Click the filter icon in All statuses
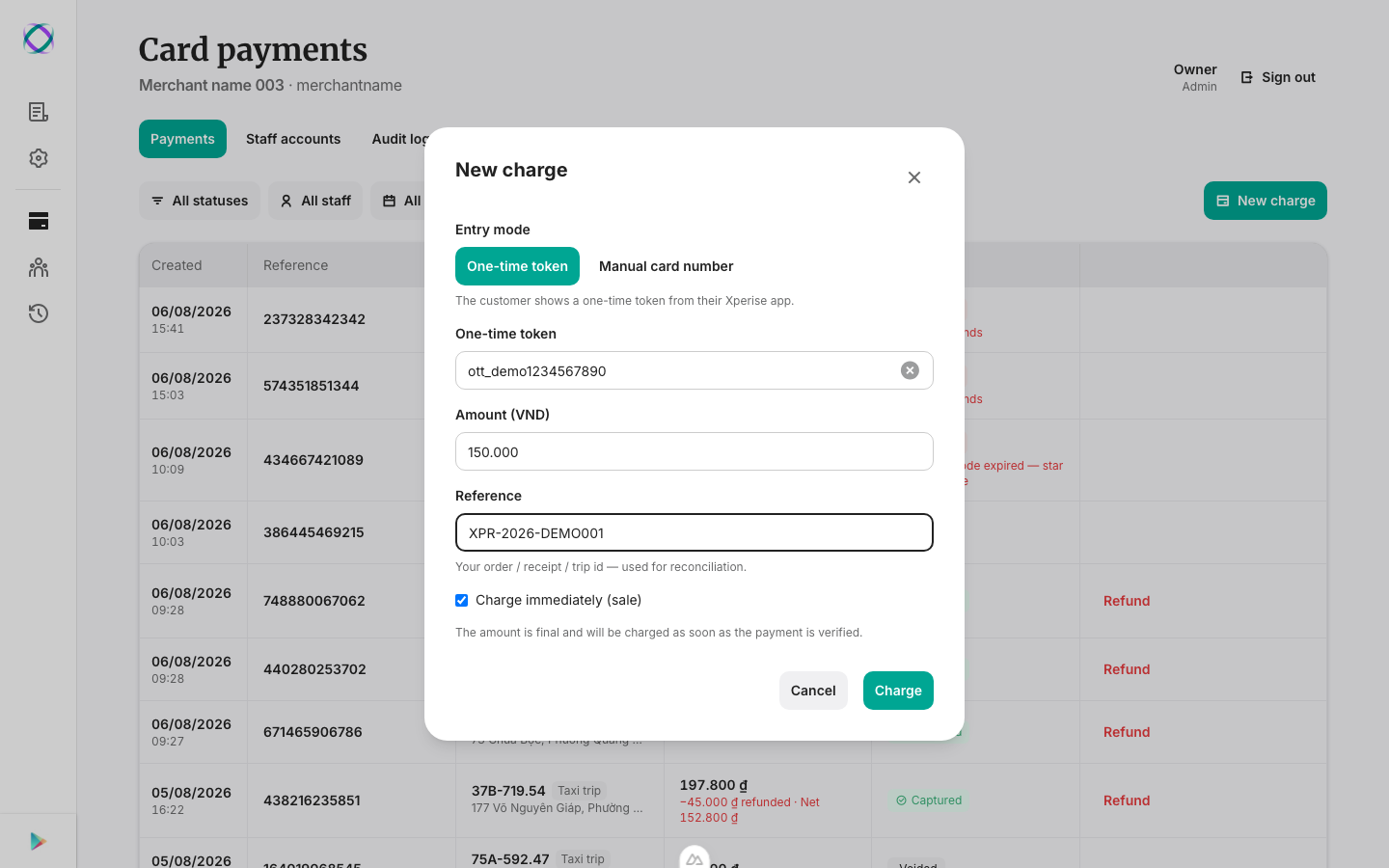 pyautogui.click(x=157, y=201)
